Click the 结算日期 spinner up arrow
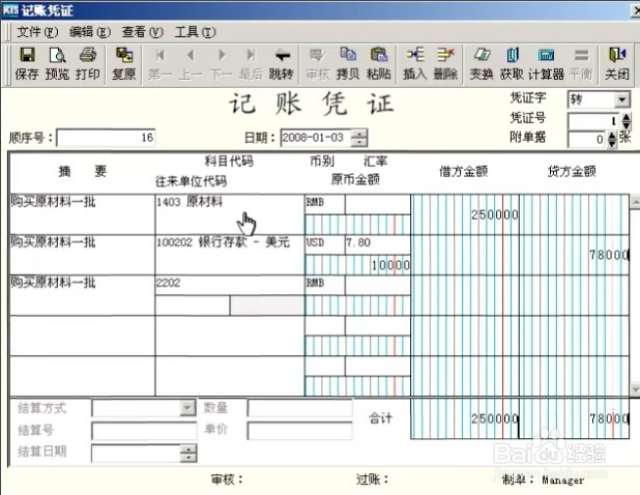This screenshot has width=640, height=495. (x=189, y=449)
